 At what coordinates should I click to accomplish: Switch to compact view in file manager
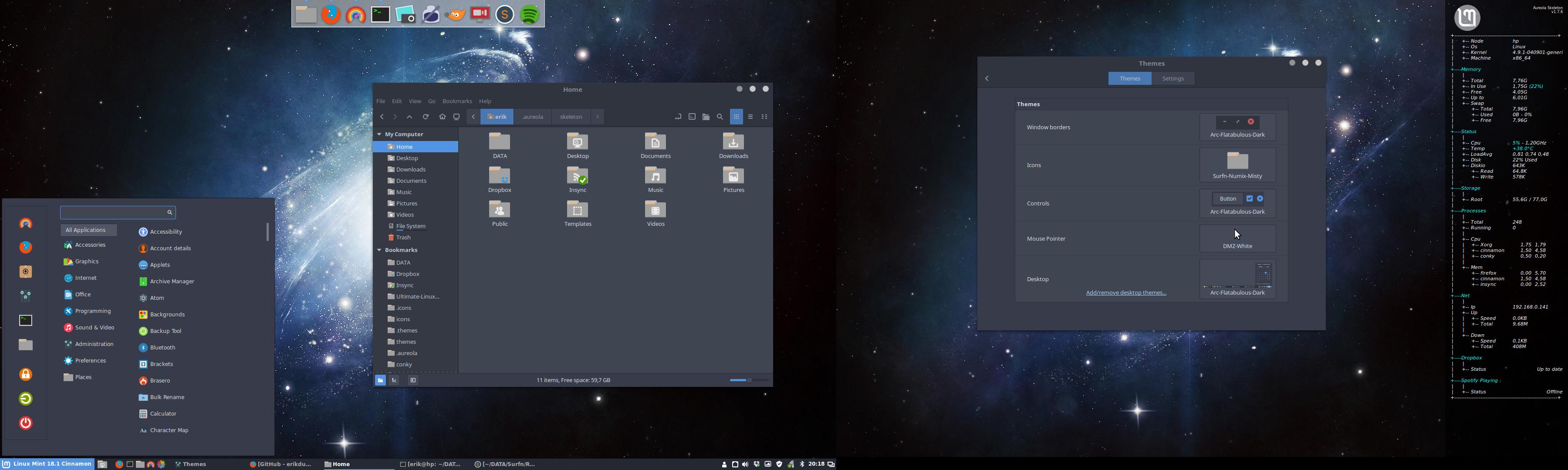pos(764,117)
